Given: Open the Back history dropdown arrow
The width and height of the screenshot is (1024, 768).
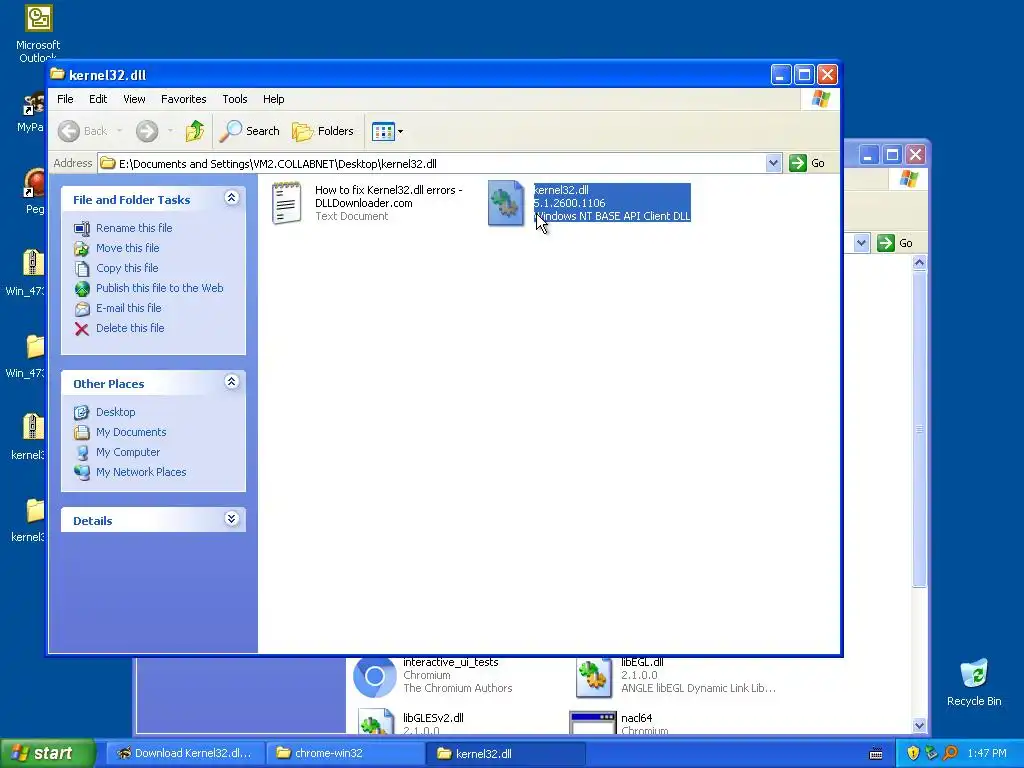Looking at the screenshot, I should coord(120,131).
